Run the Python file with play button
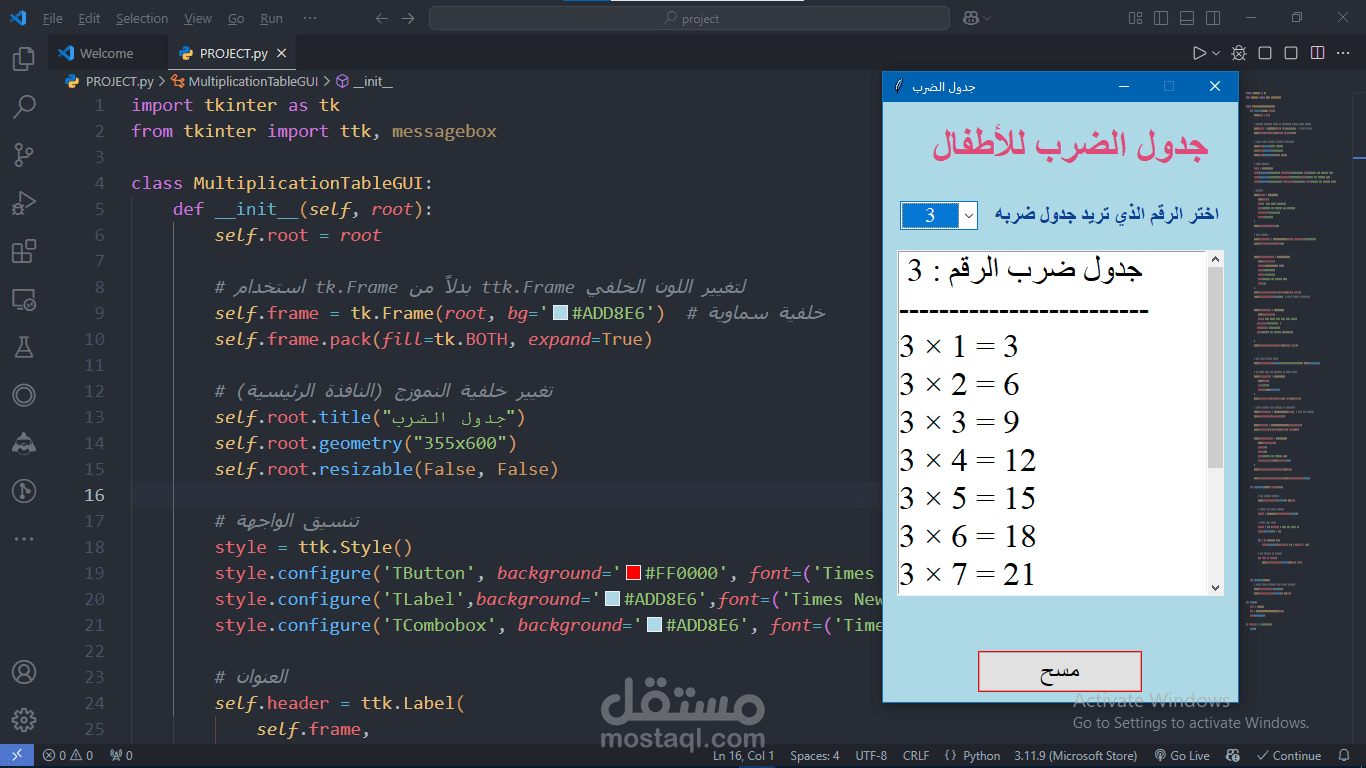1366x768 pixels. coord(1199,53)
